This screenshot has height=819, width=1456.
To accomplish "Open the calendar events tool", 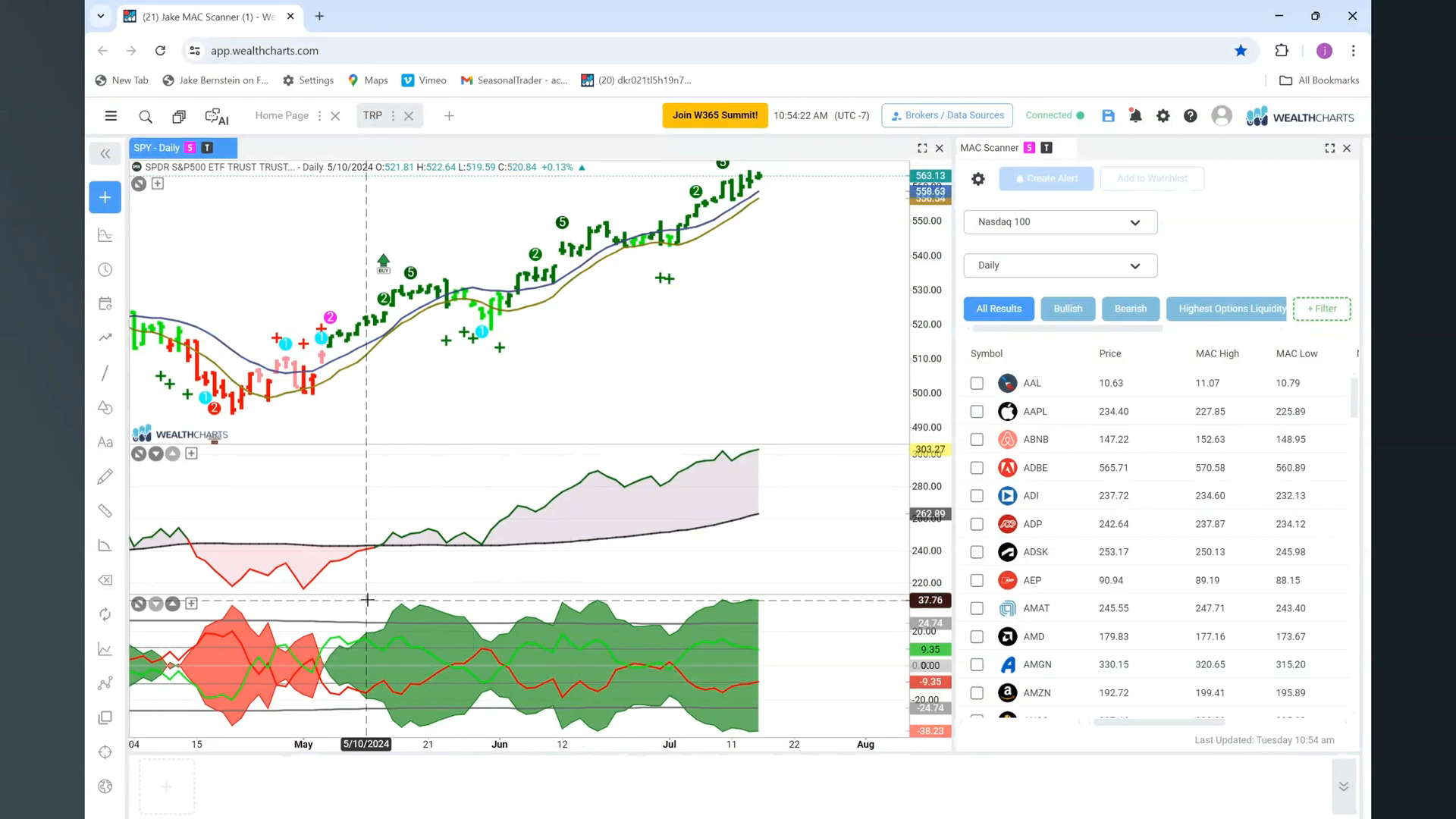I will tap(105, 303).
